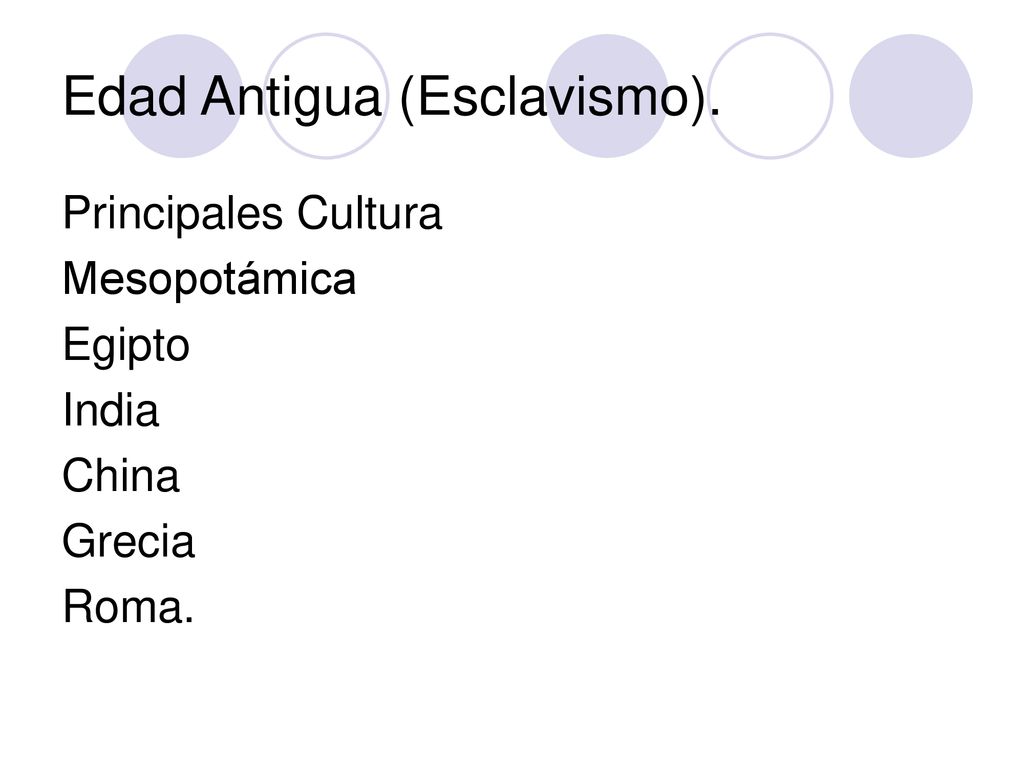
Task: Click the word 'Edad' in the title
Action: pyautogui.click(x=124, y=96)
